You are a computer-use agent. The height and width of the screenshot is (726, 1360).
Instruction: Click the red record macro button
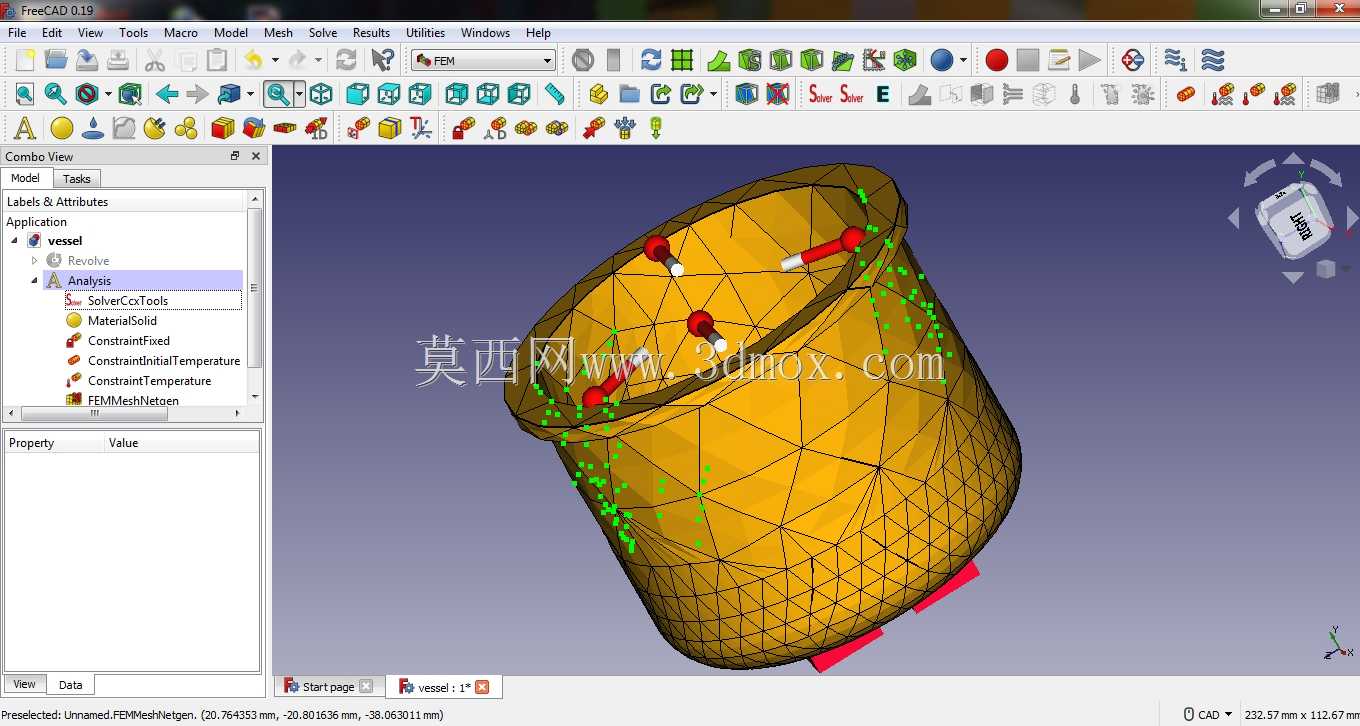pyautogui.click(x=997, y=60)
